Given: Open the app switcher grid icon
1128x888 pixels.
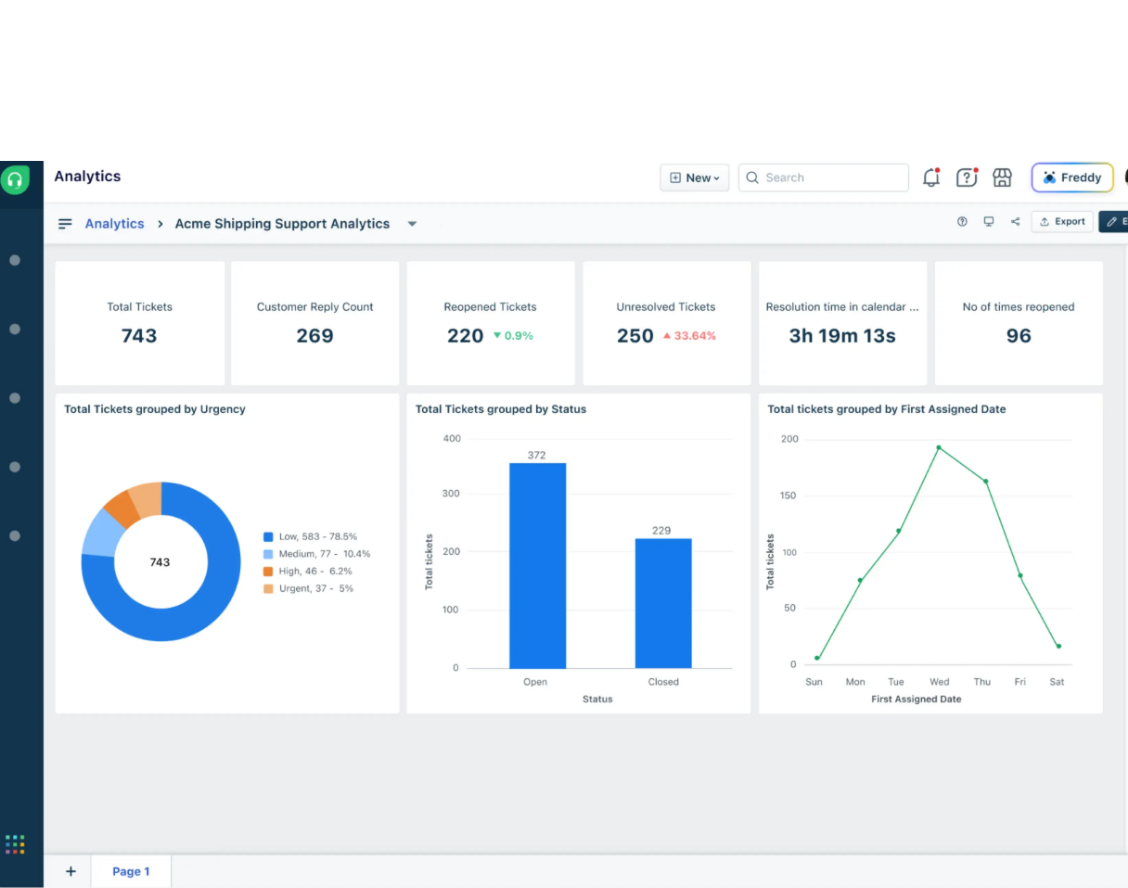Looking at the screenshot, I should pos(15,844).
